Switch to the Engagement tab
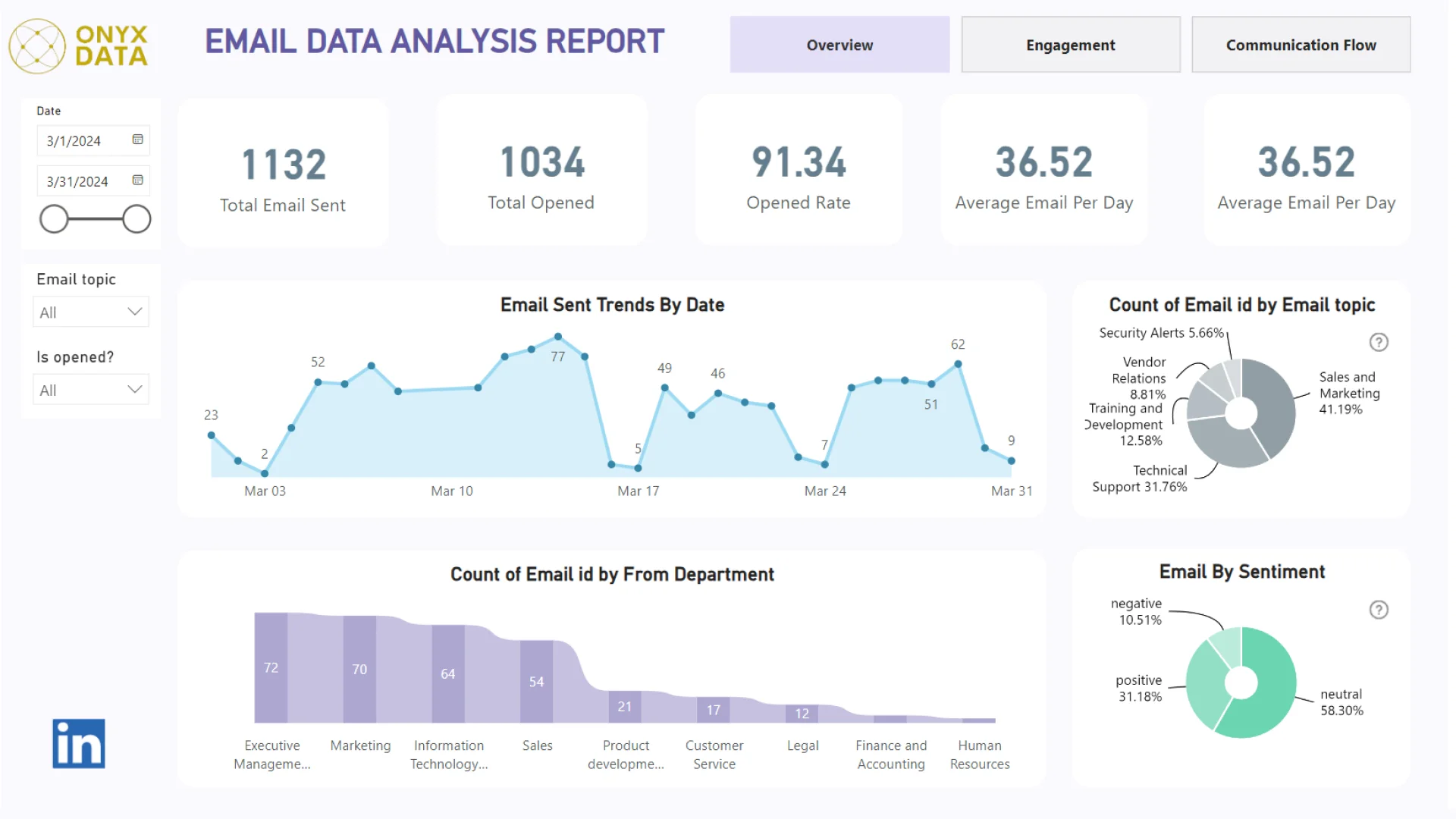This screenshot has width=1456, height=819. [x=1071, y=45]
